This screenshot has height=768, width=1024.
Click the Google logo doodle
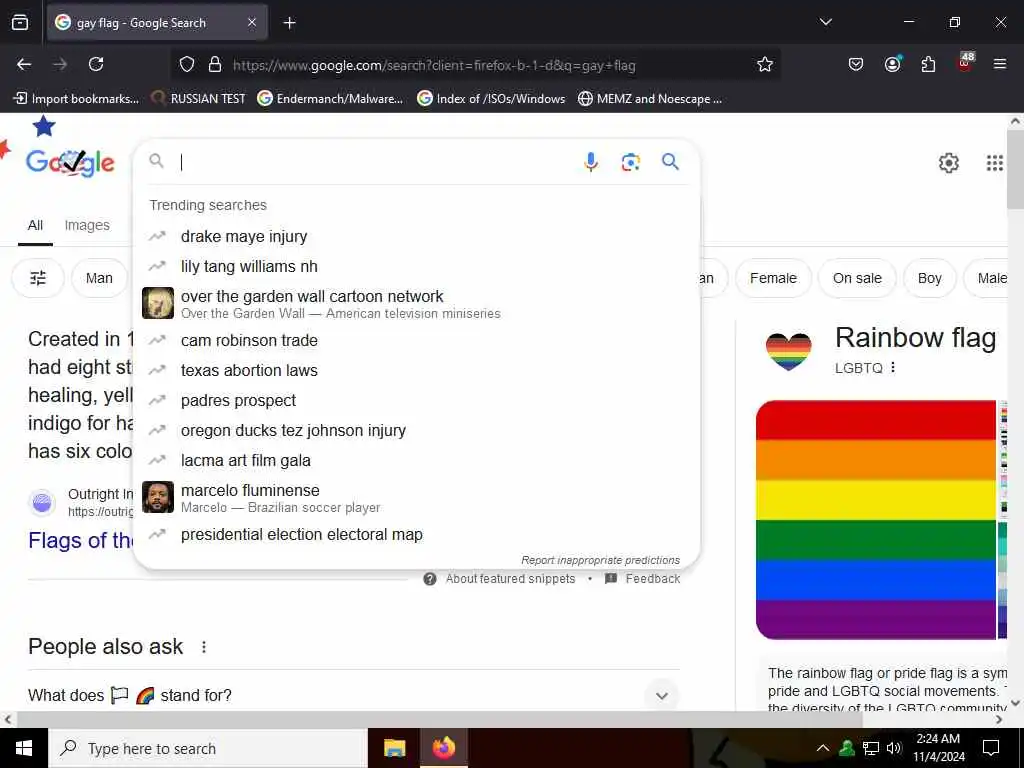[x=70, y=162]
